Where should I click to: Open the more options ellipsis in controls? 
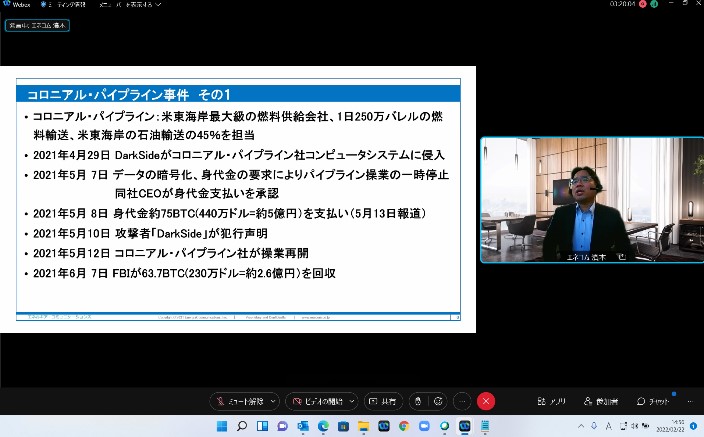(x=462, y=401)
